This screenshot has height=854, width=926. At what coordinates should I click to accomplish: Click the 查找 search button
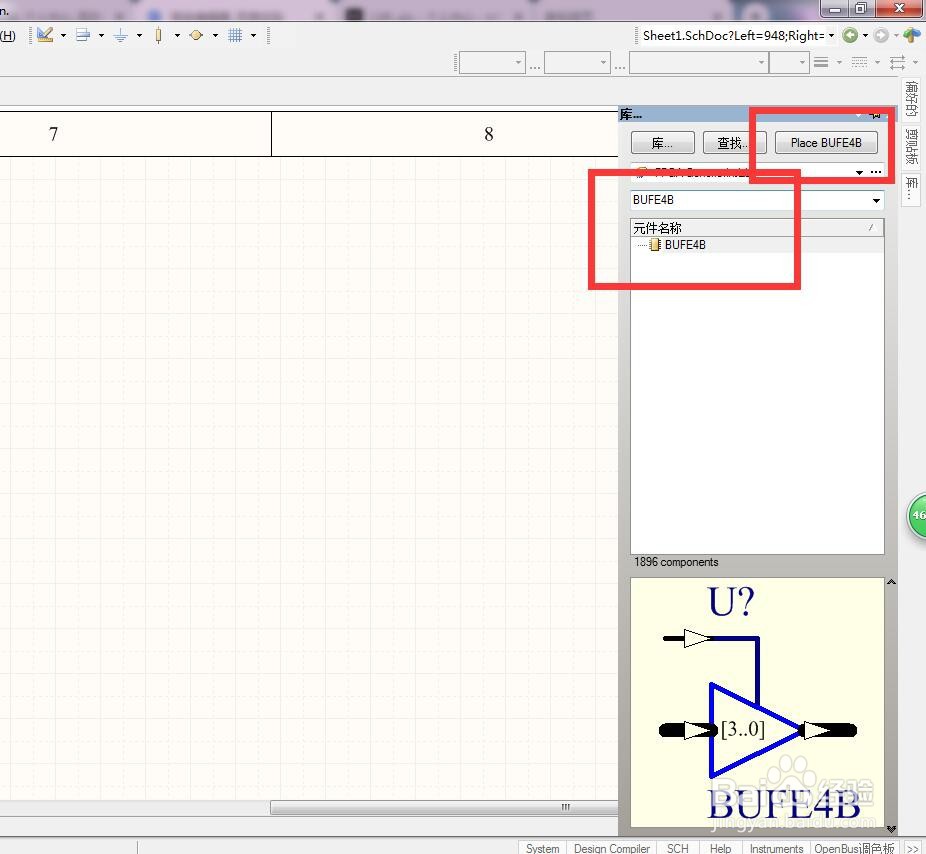[x=734, y=143]
